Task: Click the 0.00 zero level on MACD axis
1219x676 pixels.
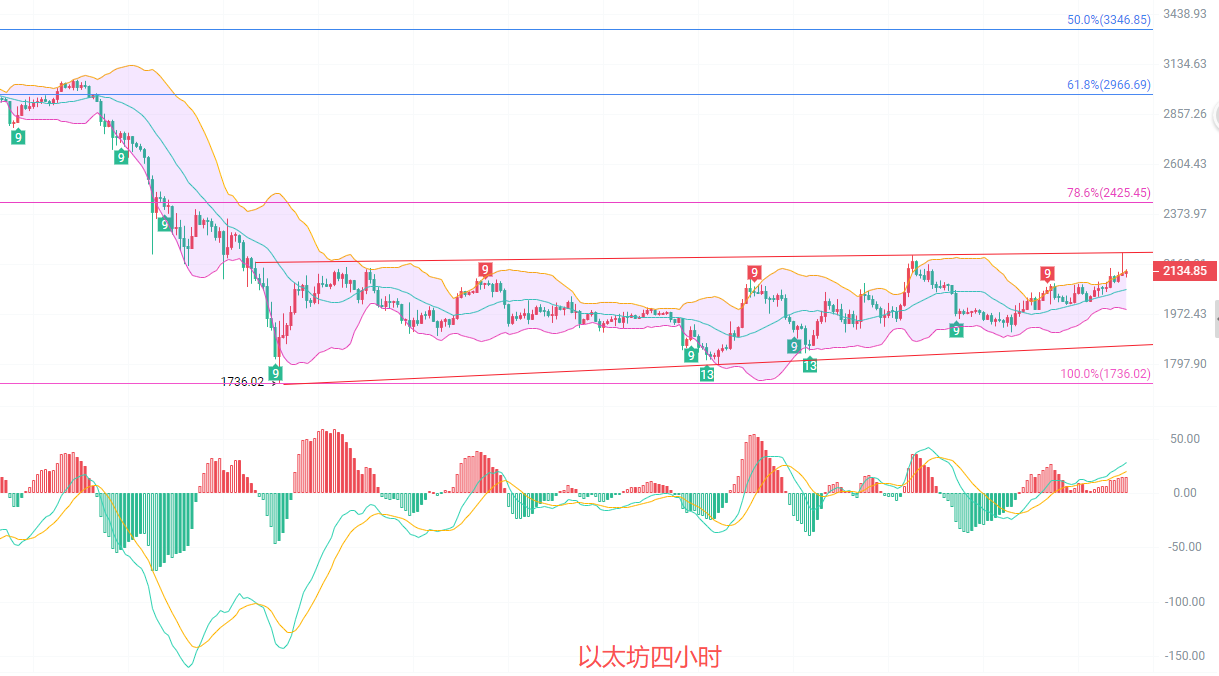Action: click(x=1185, y=493)
